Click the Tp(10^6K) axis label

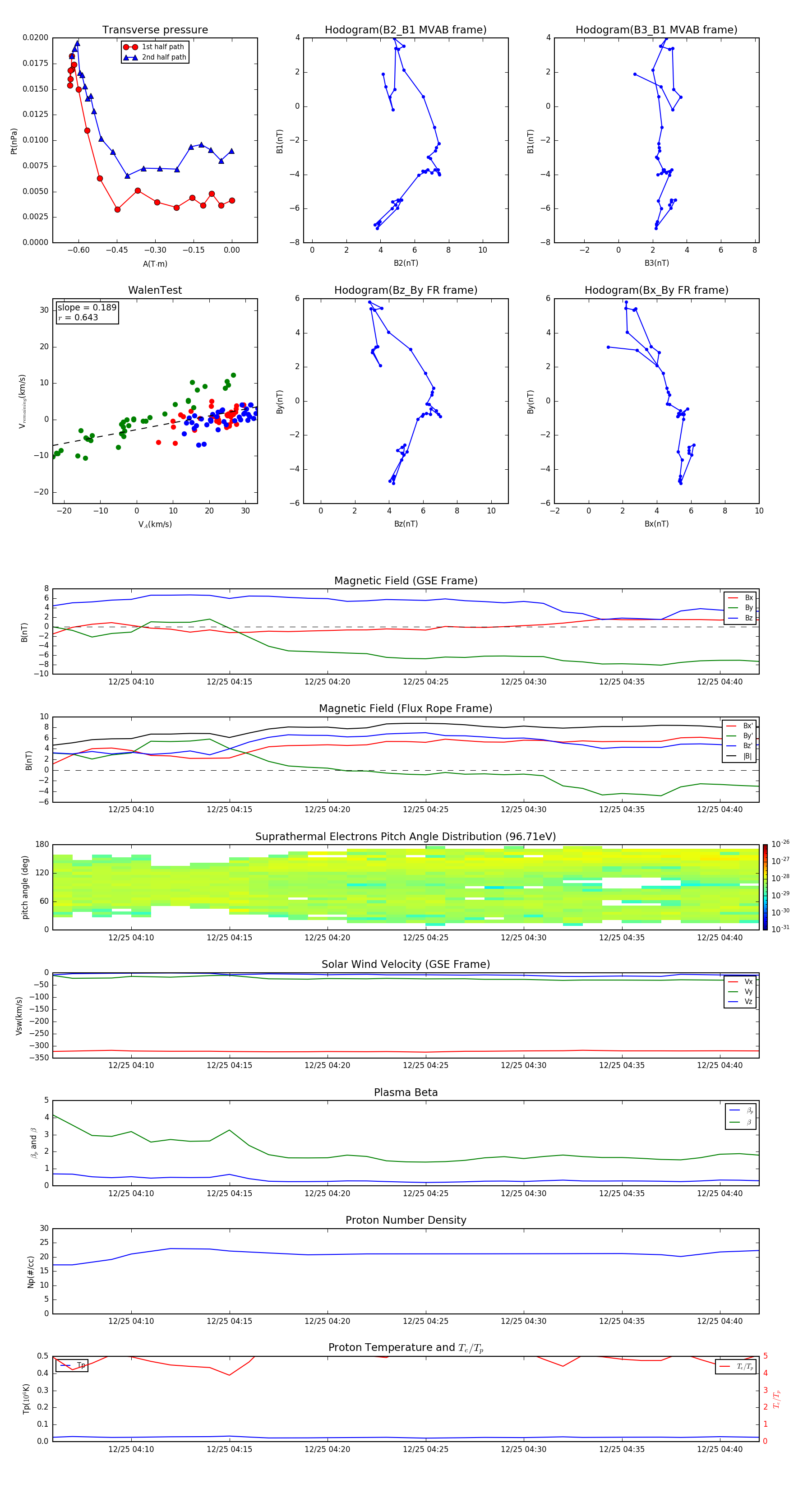26,1399
